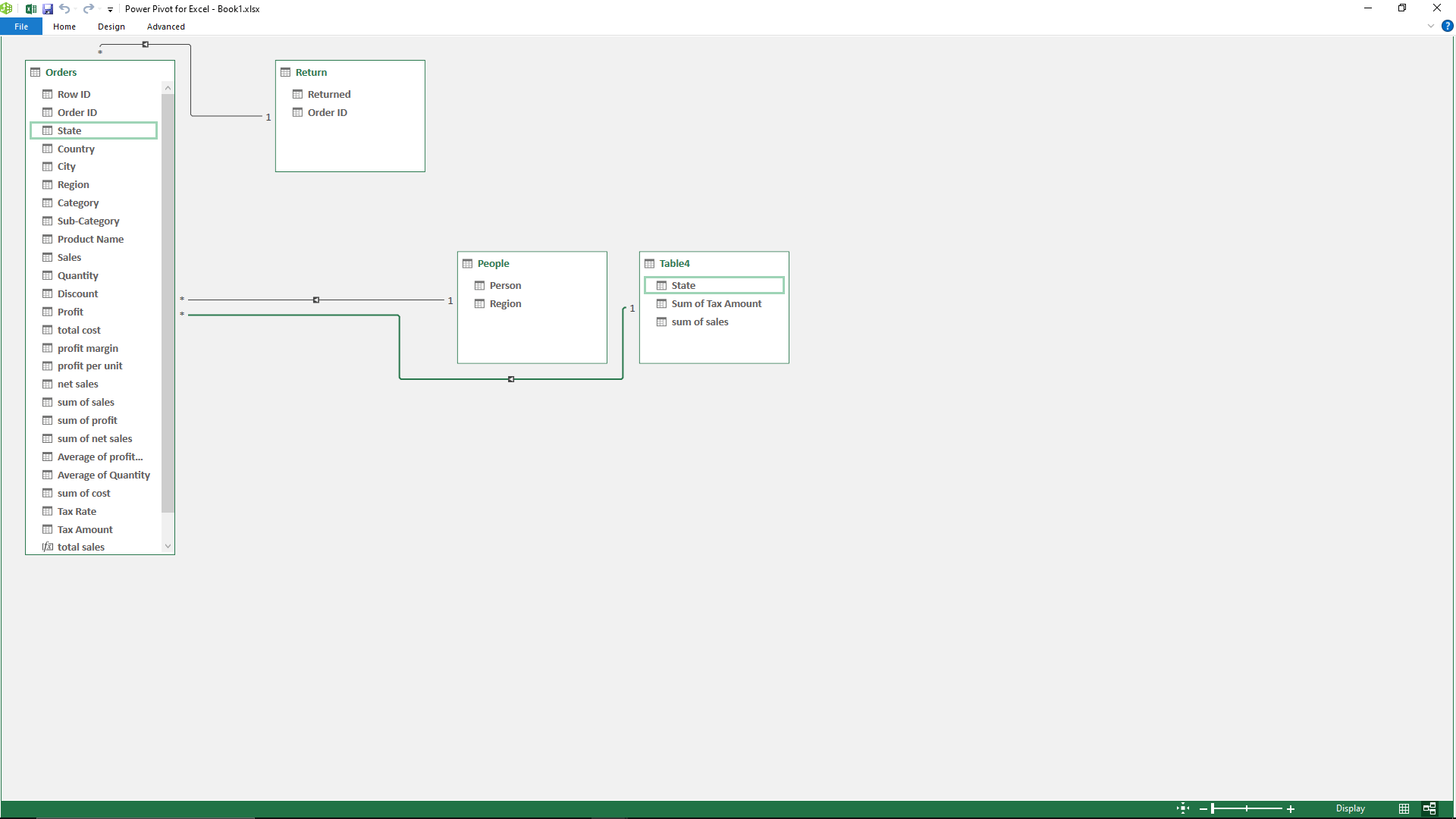
Task: Open Power Pivot Help question mark
Action: 1447,26
